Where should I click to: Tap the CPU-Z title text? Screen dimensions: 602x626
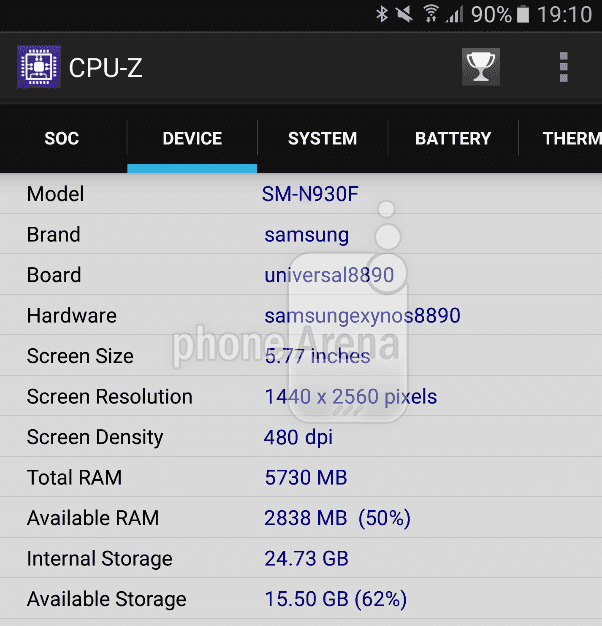pos(106,67)
